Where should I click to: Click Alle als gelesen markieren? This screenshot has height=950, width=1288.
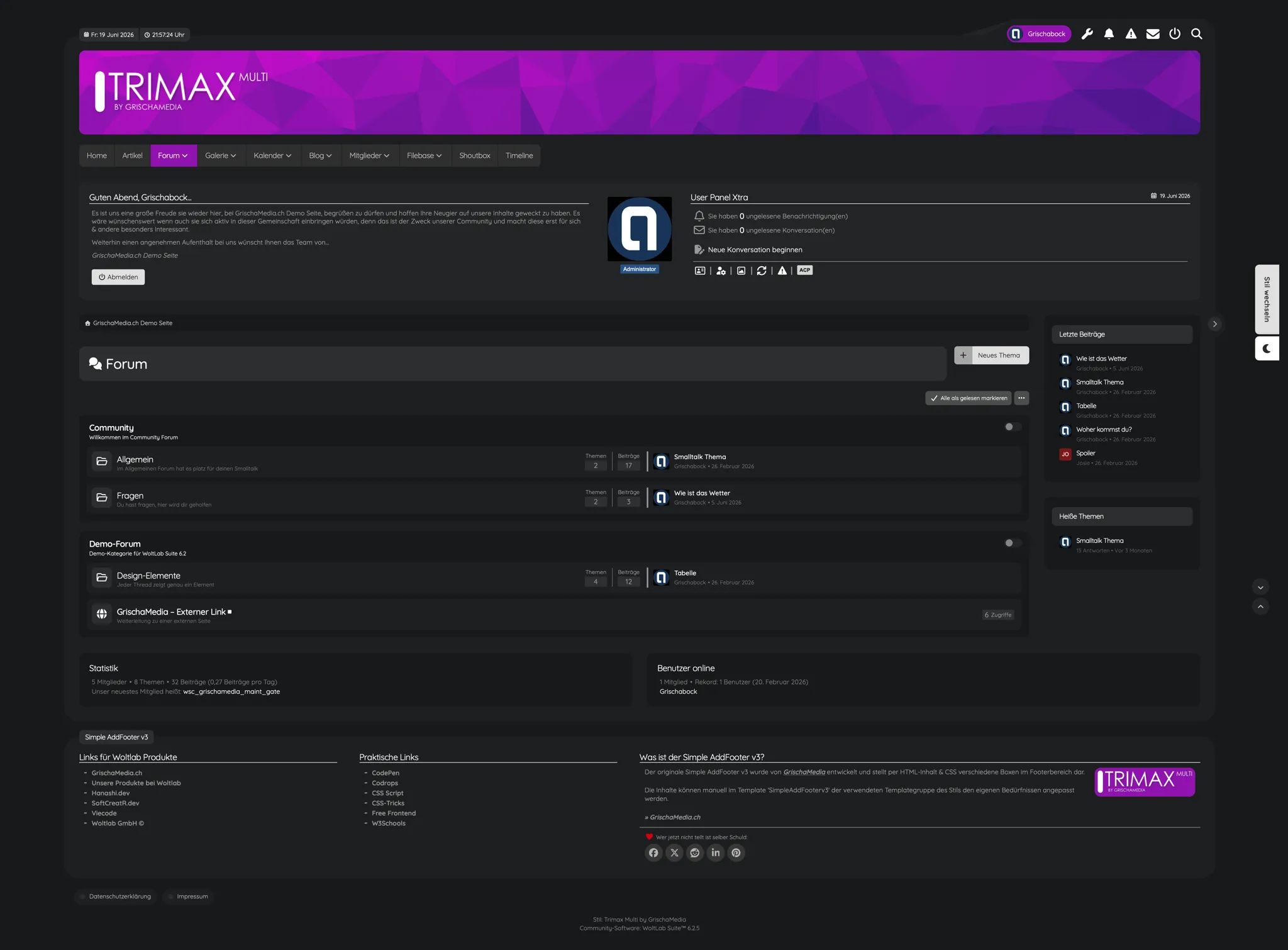point(969,398)
